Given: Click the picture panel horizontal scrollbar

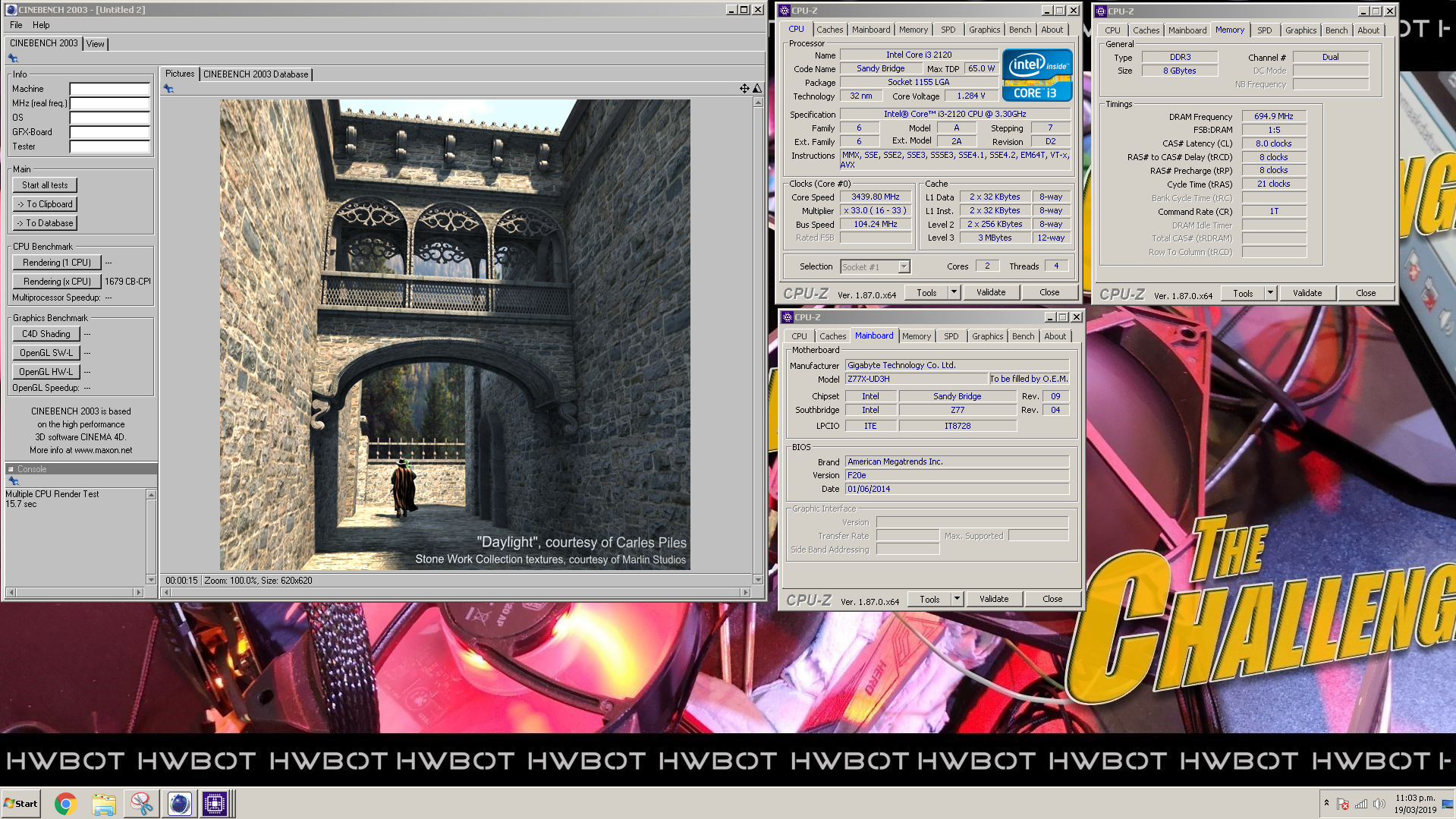Looking at the screenshot, I should (458, 592).
